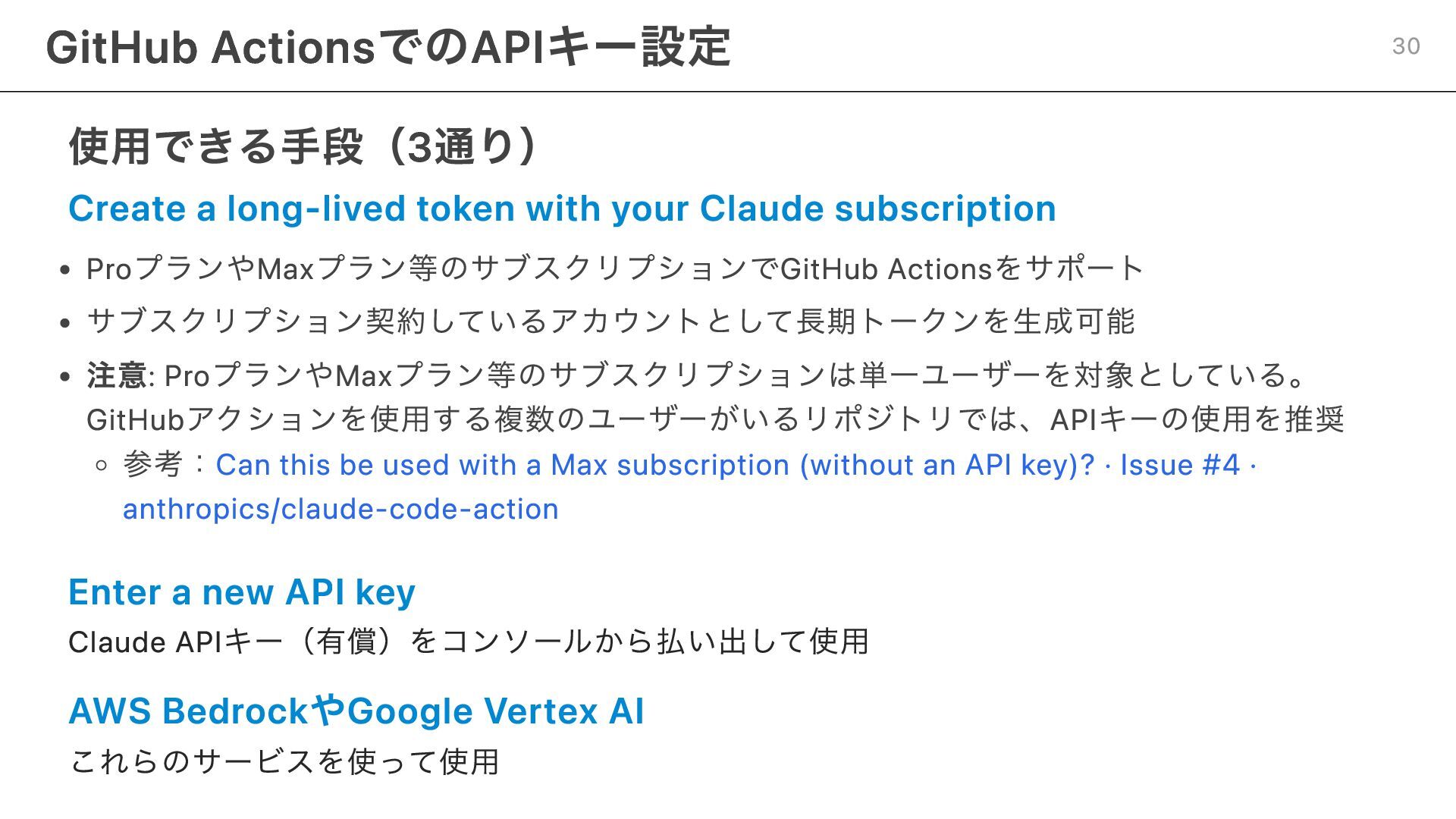Click the bullet dot before 'サブスクリプション契約'
Screen dimensions: 1456x819
(x=65, y=323)
